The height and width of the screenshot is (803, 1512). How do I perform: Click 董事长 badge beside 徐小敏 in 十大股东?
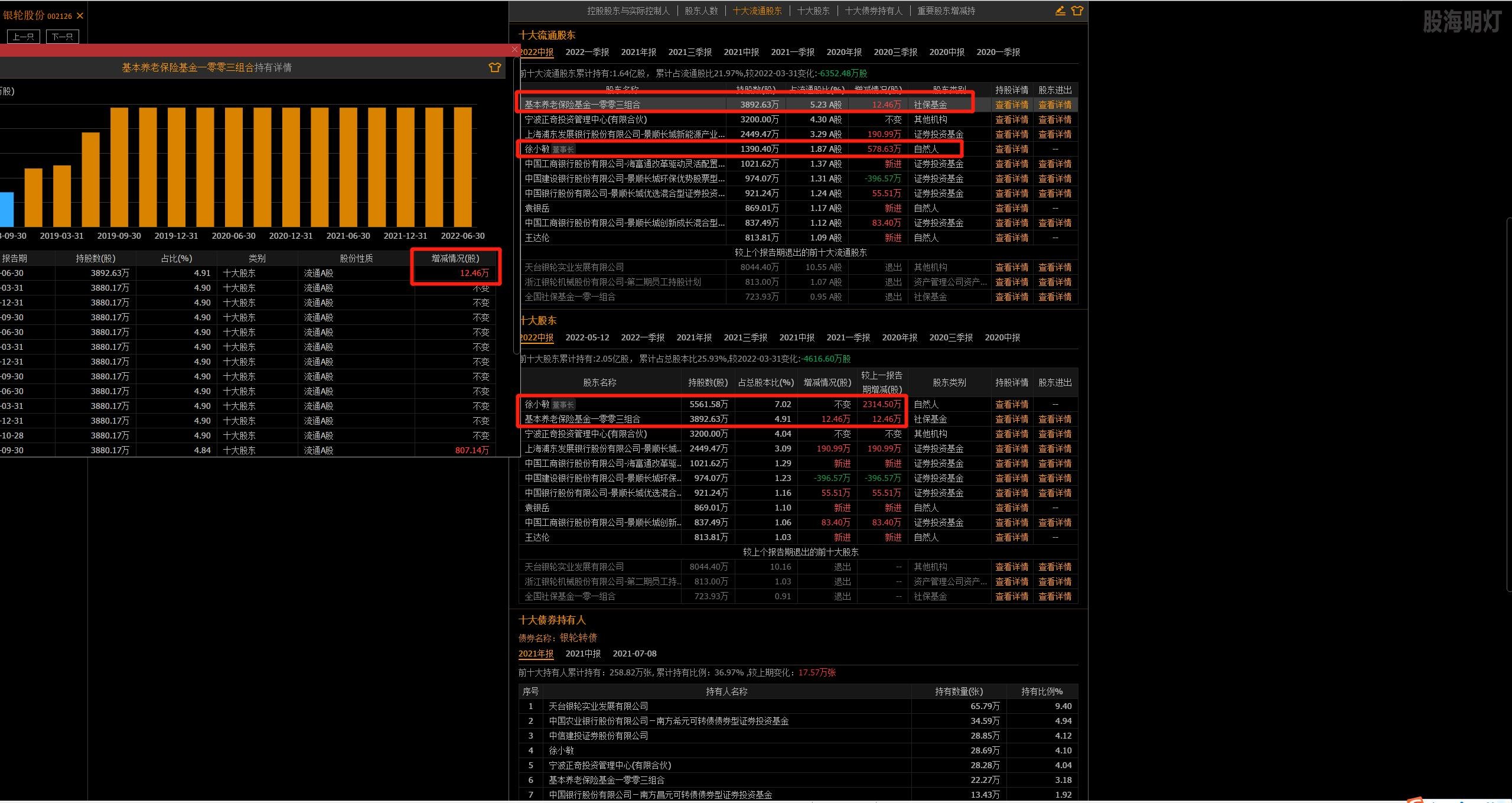(563, 405)
